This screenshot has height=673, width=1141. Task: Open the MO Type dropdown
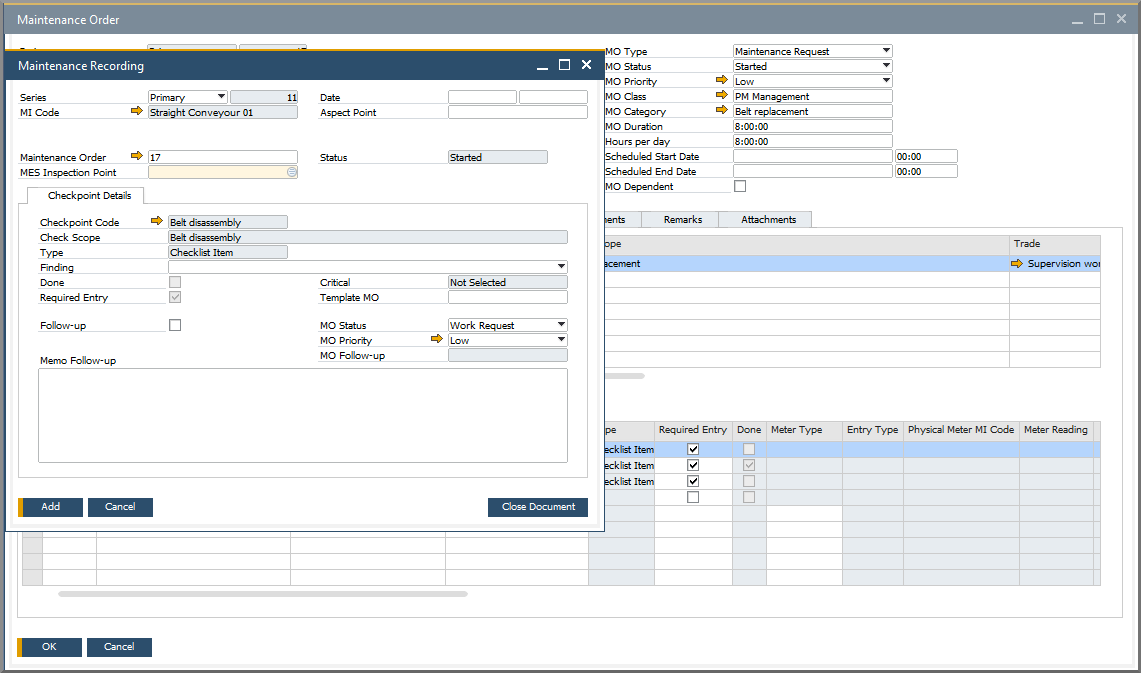(x=885, y=51)
